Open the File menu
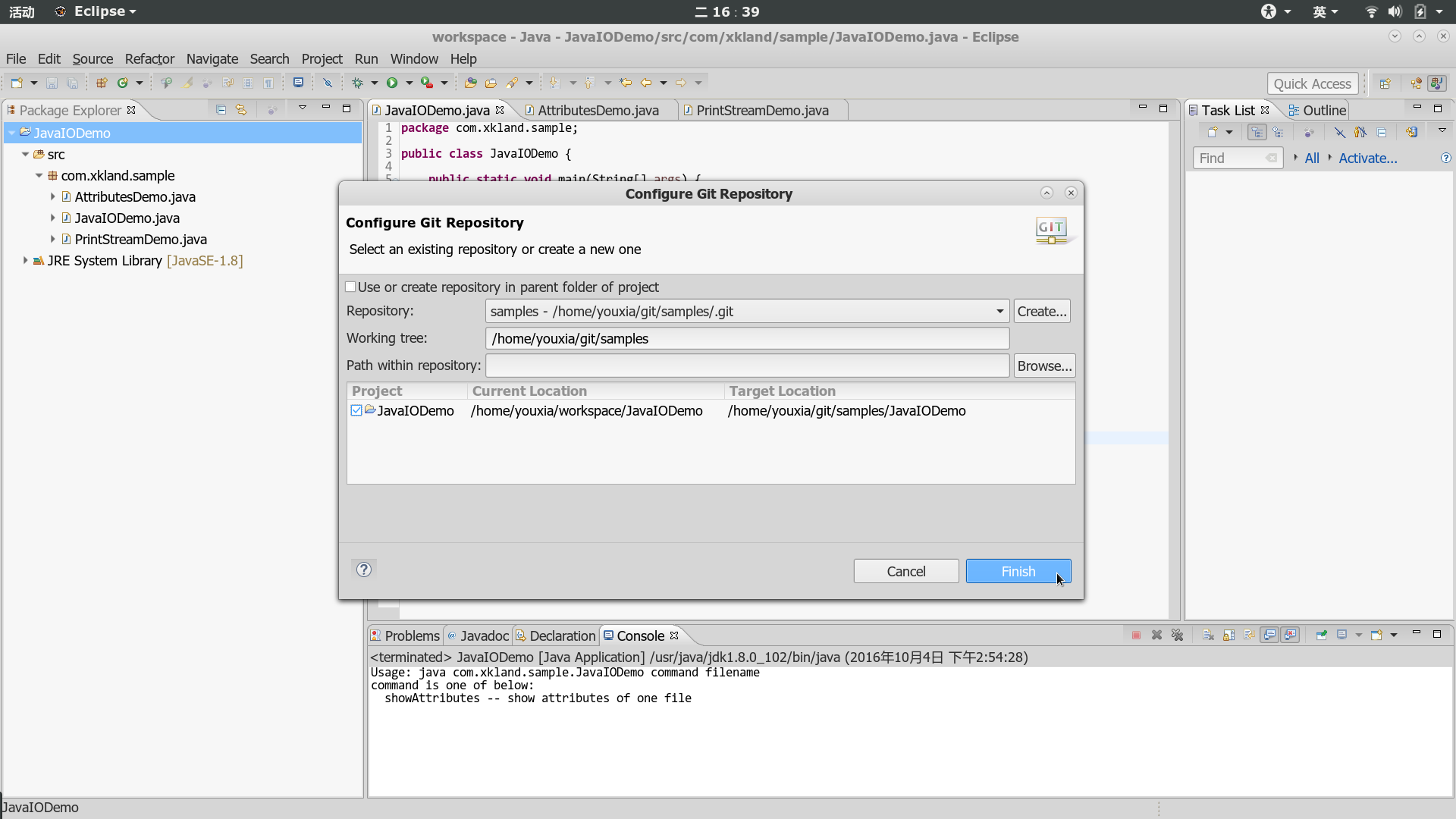This screenshot has width=1456, height=819. pyautogui.click(x=16, y=58)
